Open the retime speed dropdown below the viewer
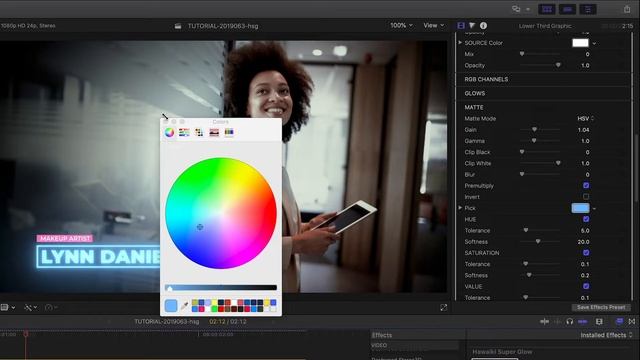Viewport: 640px width, 360px height. coord(51,307)
